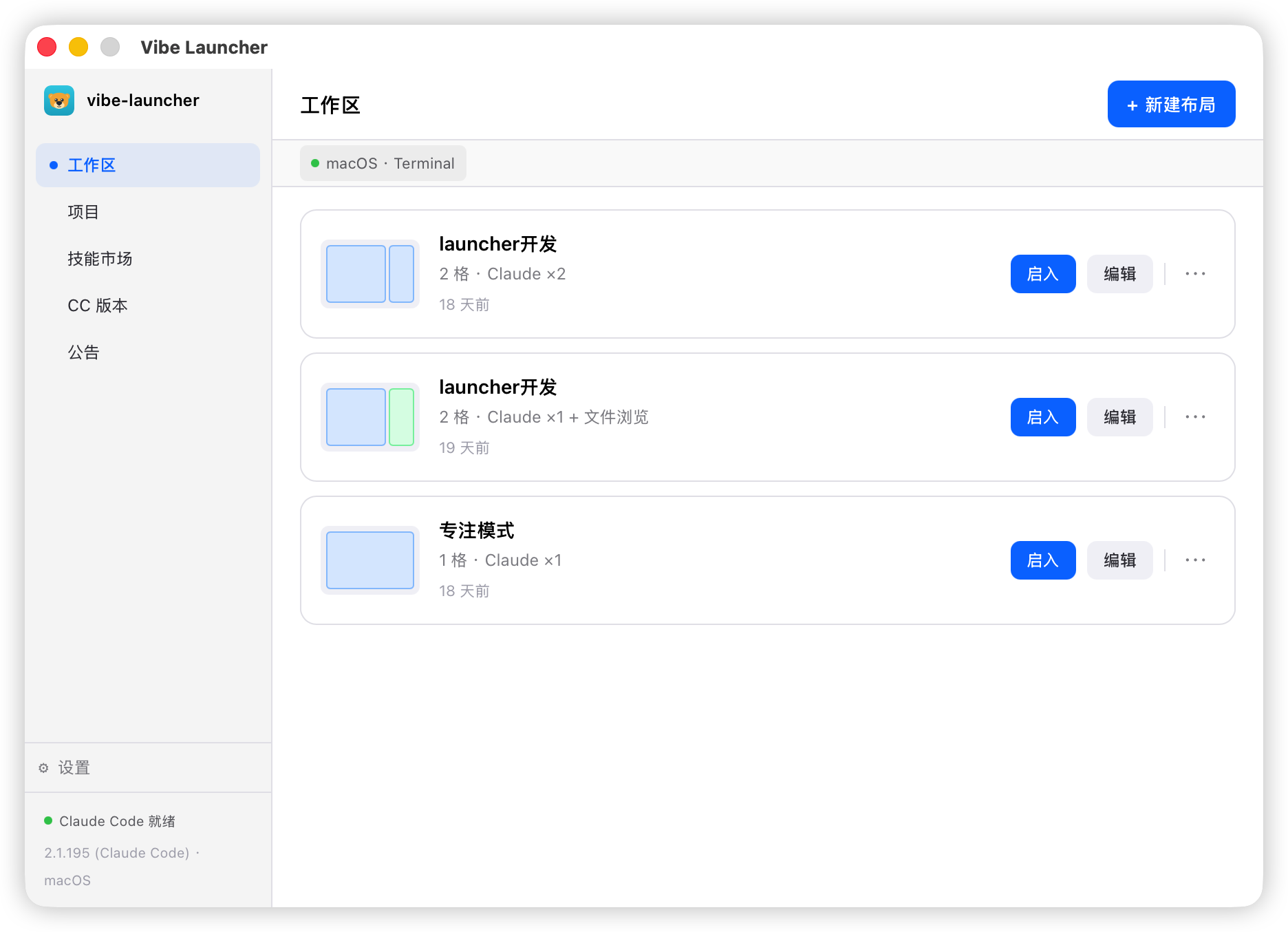Click the layout thumbnail with the green file pane
Image resolution: width=1288 pixels, height=932 pixels.
(x=370, y=417)
